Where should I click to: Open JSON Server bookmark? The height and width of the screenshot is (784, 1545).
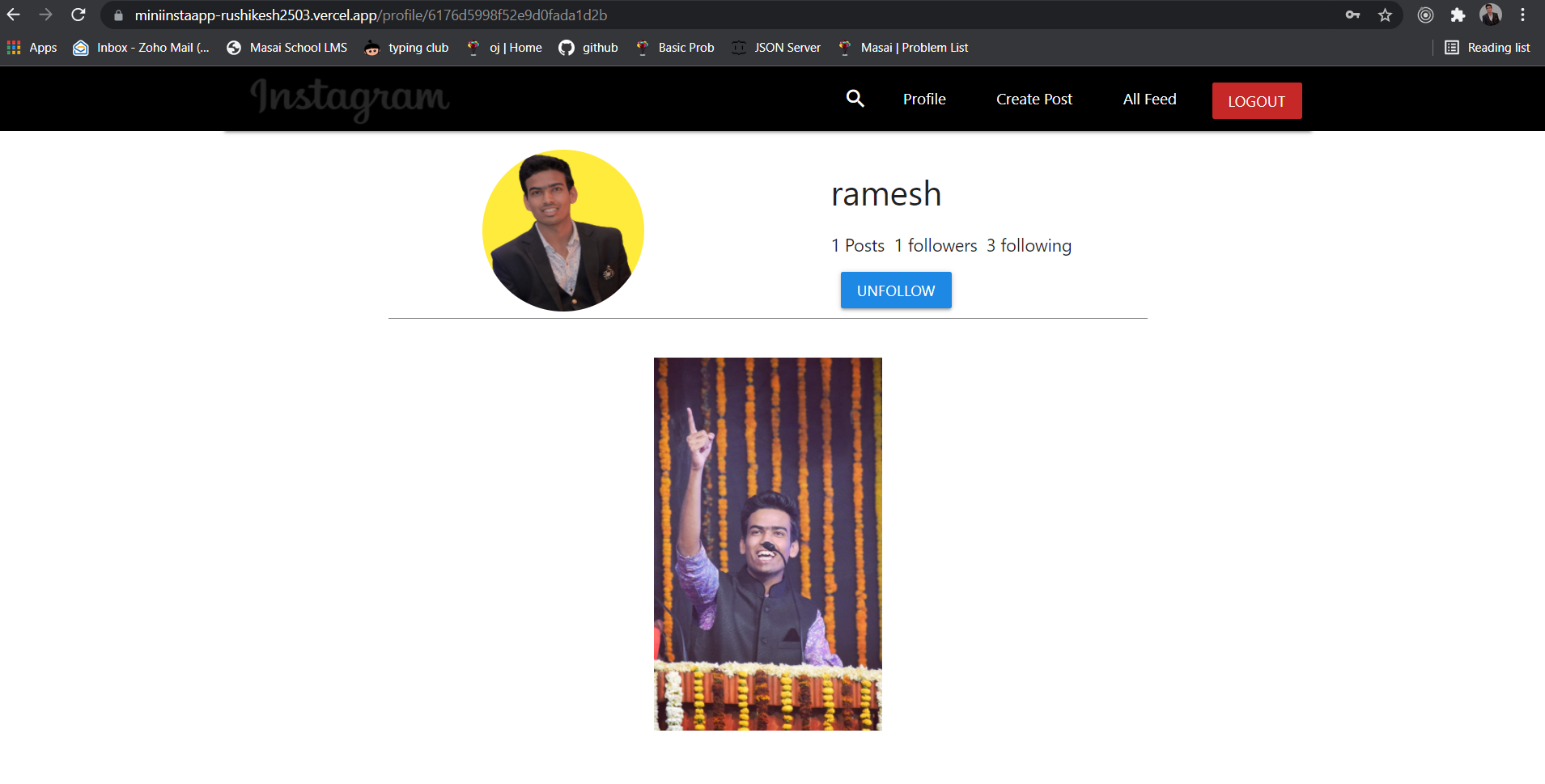776,48
